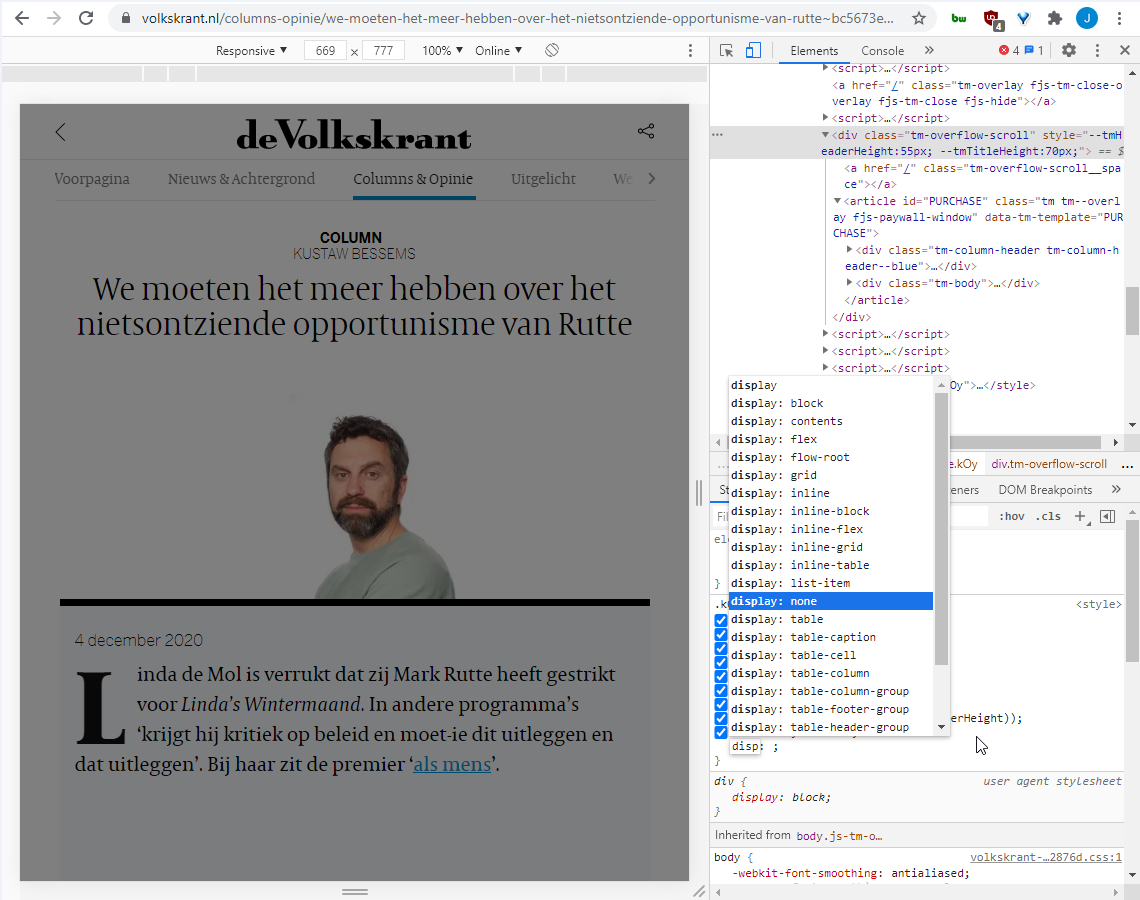Share the article via the share icon
This screenshot has width=1140, height=900.
(646, 131)
